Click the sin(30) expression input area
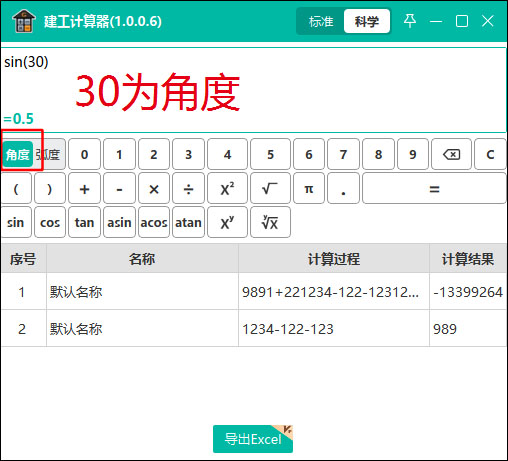Image resolution: width=508 pixels, height=461 pixels. (x=253, y=90)
